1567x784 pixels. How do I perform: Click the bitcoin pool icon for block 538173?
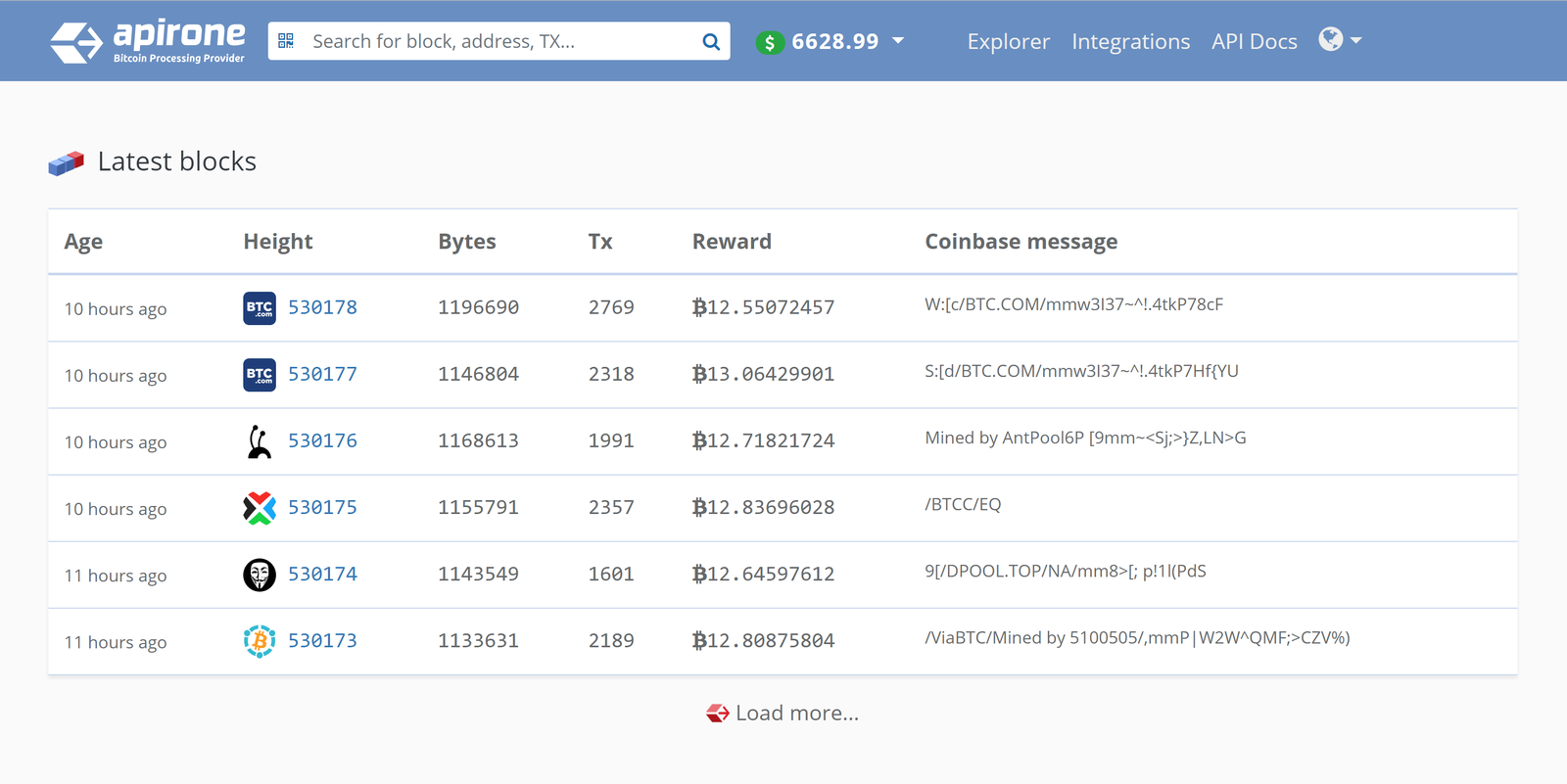(x=259, y=640)
